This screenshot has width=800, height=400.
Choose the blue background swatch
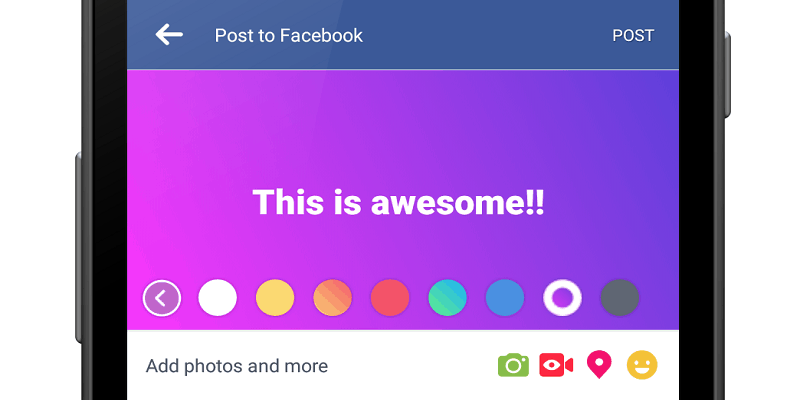505,297
